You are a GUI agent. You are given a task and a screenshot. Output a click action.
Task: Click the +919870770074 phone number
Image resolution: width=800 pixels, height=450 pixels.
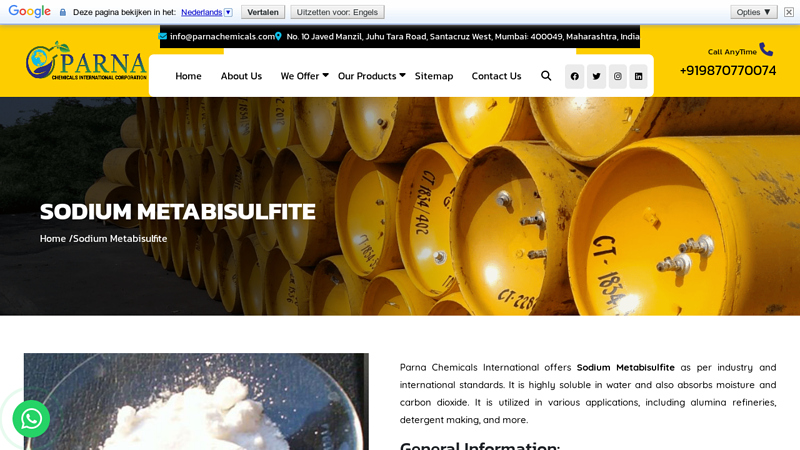point(728,70)
